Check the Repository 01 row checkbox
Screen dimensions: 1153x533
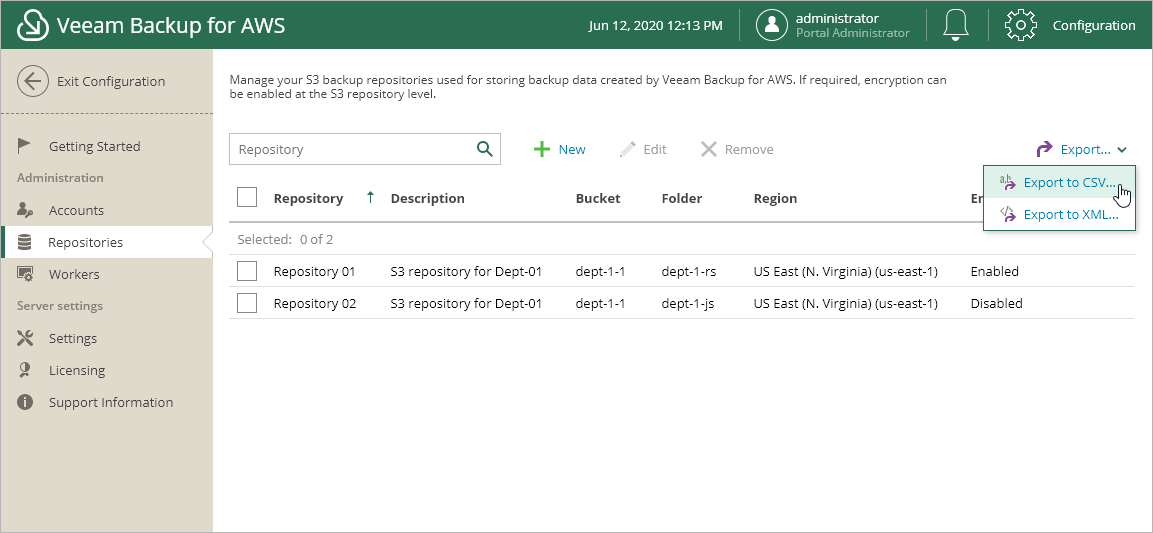click(x=247, y=271)
